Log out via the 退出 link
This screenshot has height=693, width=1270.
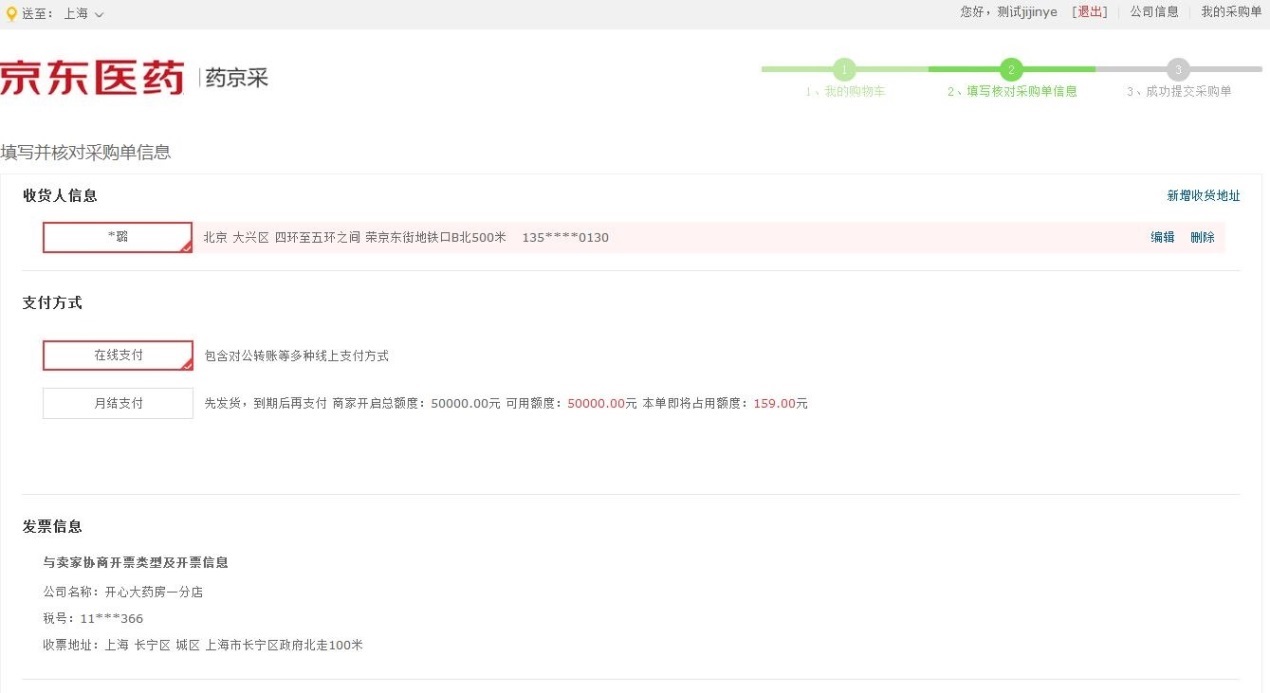1089,12
